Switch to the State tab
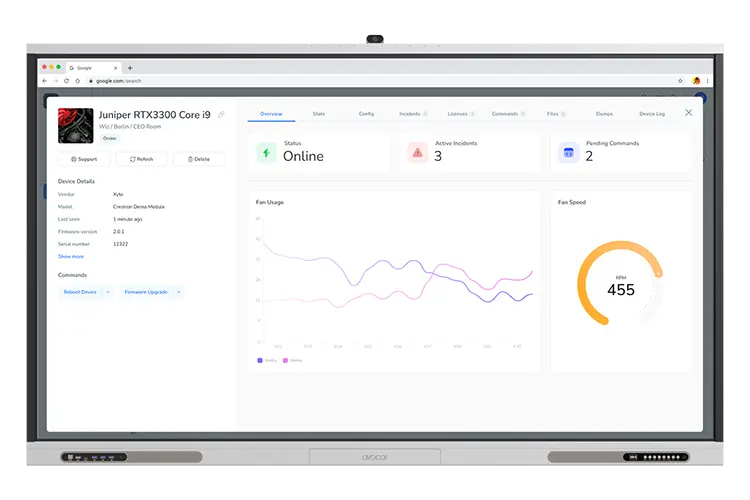Screen dimensions: 750x500 click(319, 114)
